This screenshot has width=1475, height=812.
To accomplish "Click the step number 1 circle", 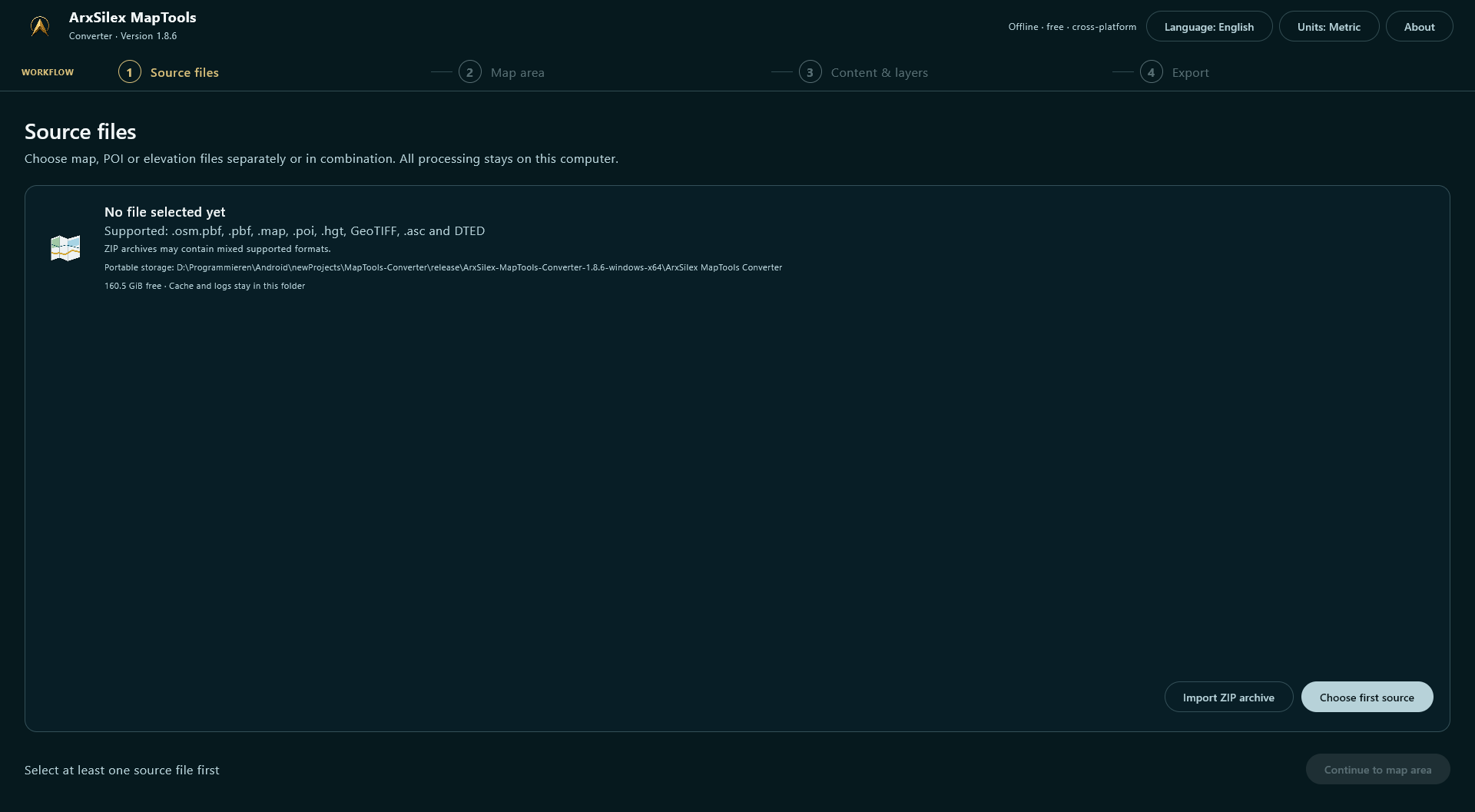I will [130, 72].
